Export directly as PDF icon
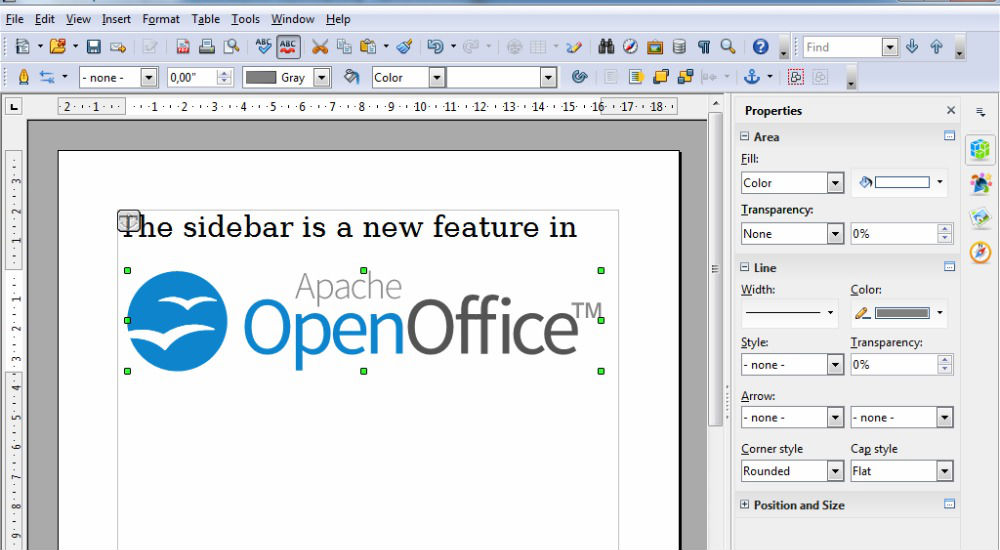 tap(183, 47)
